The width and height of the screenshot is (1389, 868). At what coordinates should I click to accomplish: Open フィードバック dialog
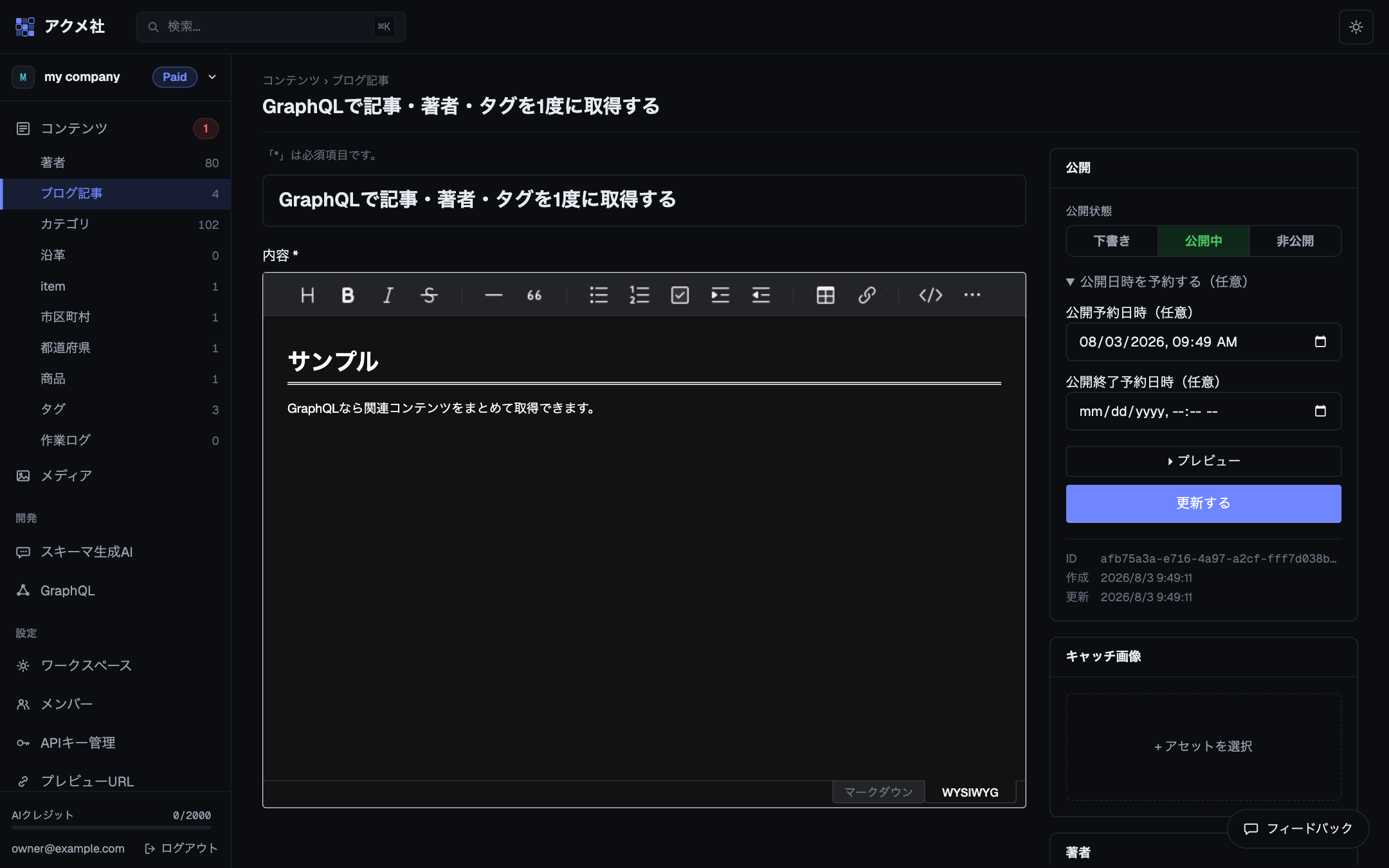(x=1298, y=829)
